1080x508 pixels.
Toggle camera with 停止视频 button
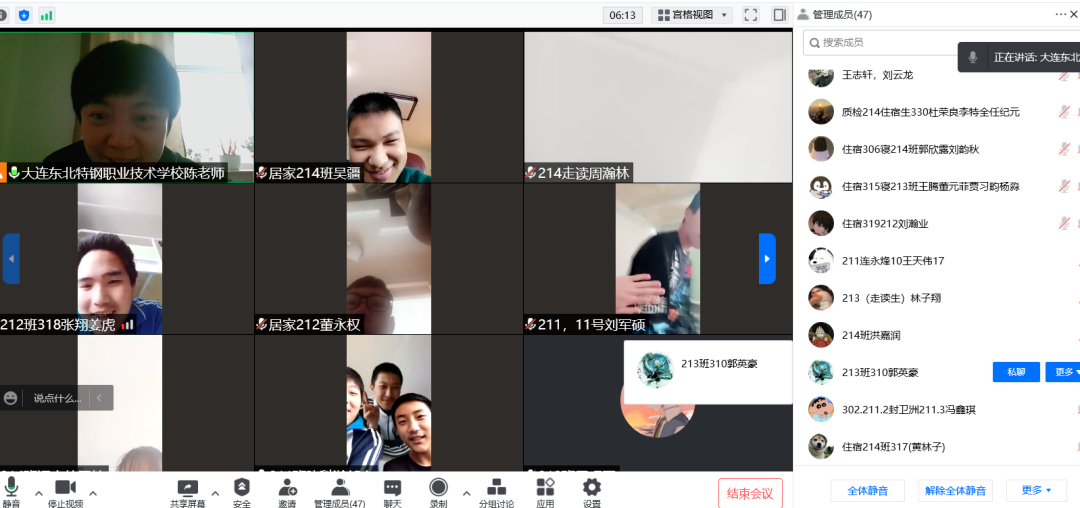tap(65, 489)
